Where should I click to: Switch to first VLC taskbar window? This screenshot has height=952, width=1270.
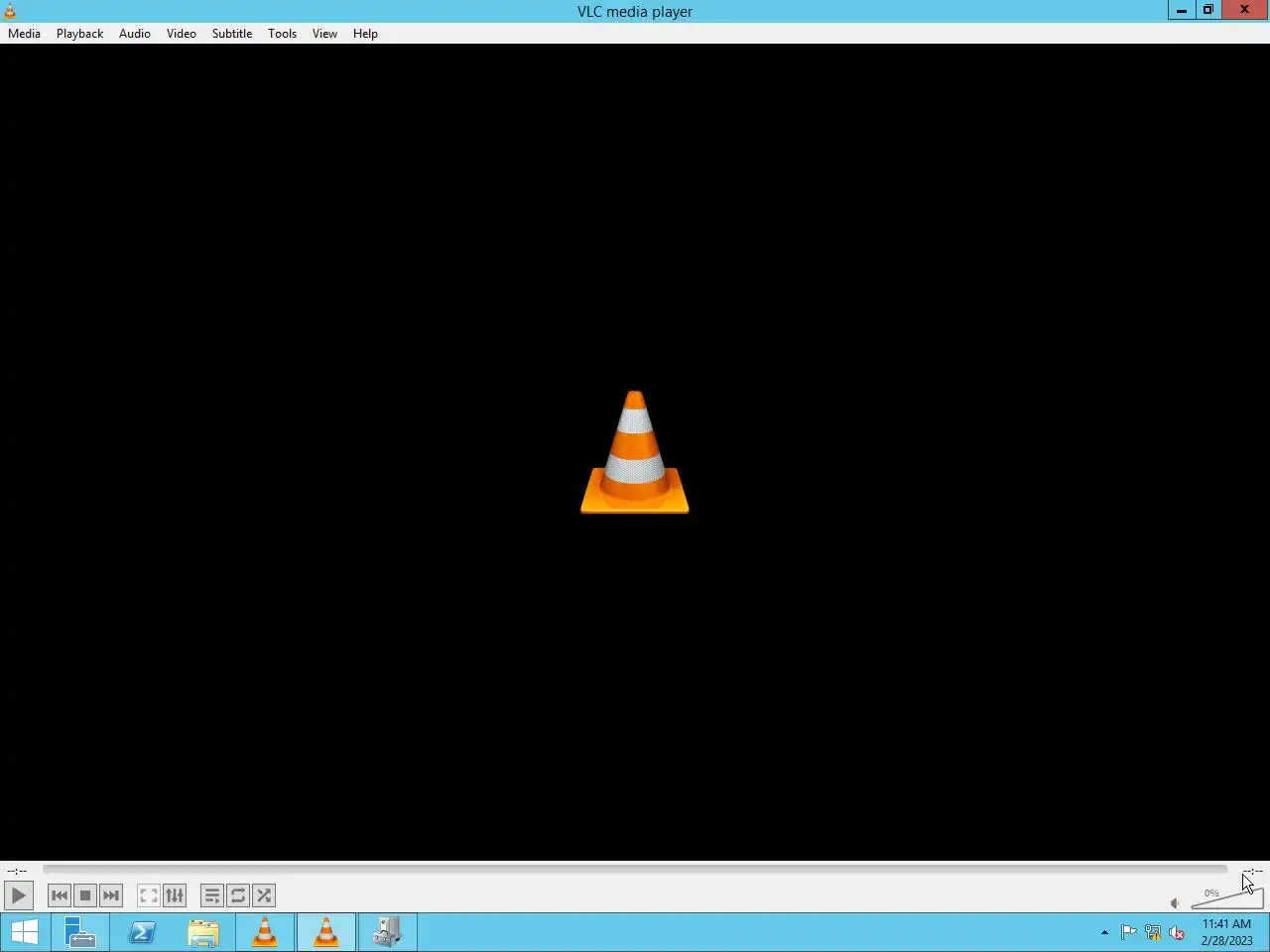[265, 932]
